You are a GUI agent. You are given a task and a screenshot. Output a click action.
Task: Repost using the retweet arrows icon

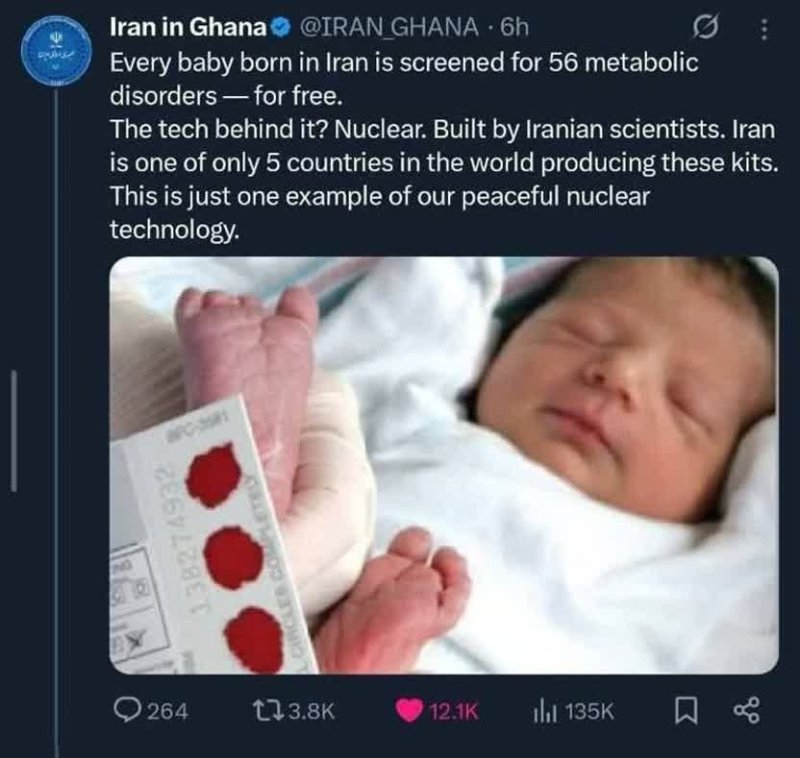pyautogui.click(x=268, y=711)
